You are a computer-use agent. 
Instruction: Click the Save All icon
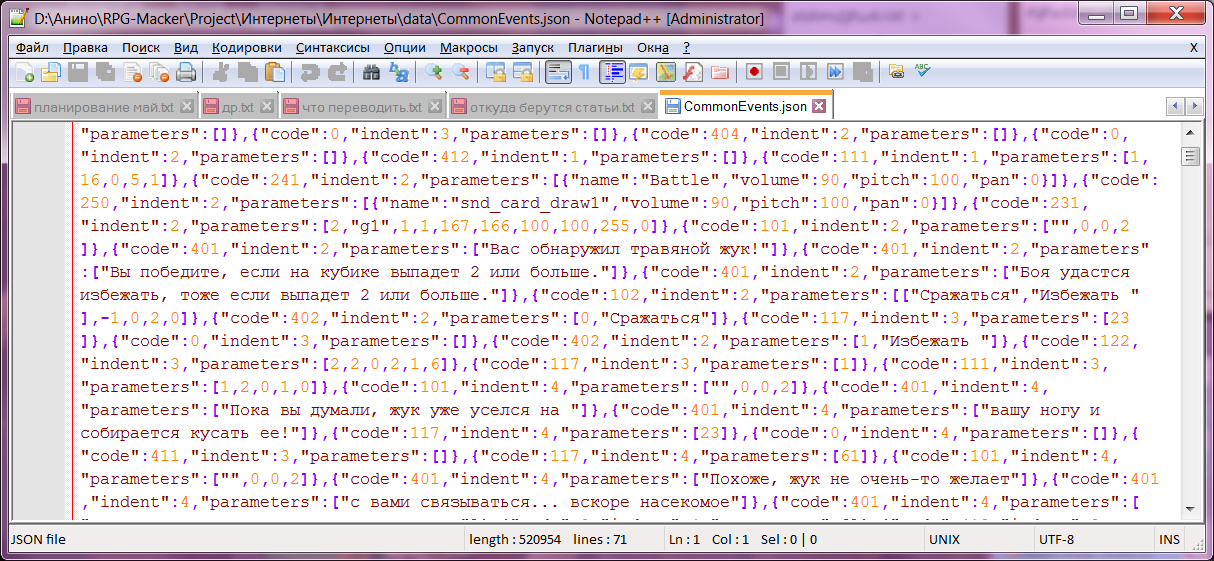tap(105, 72)
